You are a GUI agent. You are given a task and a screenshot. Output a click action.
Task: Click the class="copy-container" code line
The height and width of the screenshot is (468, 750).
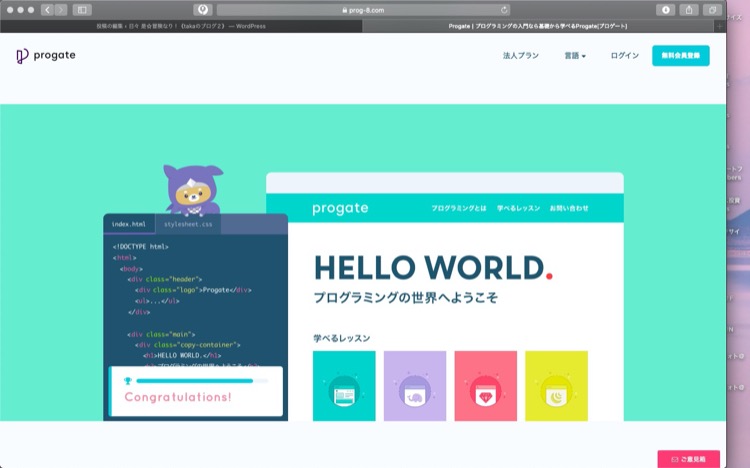tap(188, 345)
